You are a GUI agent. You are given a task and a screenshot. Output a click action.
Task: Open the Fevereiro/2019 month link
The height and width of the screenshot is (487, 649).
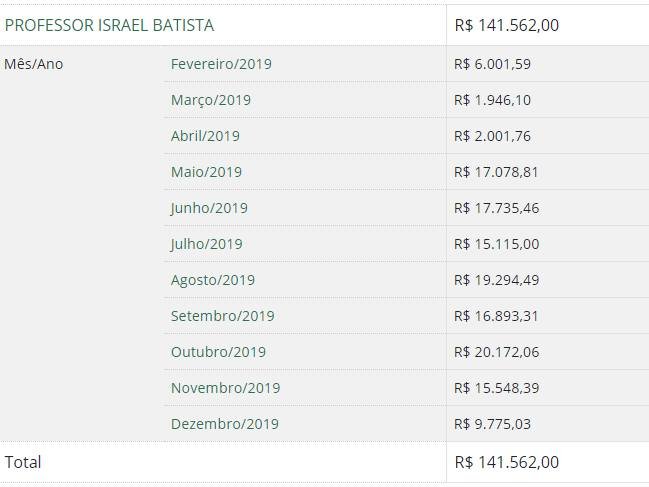221,64
